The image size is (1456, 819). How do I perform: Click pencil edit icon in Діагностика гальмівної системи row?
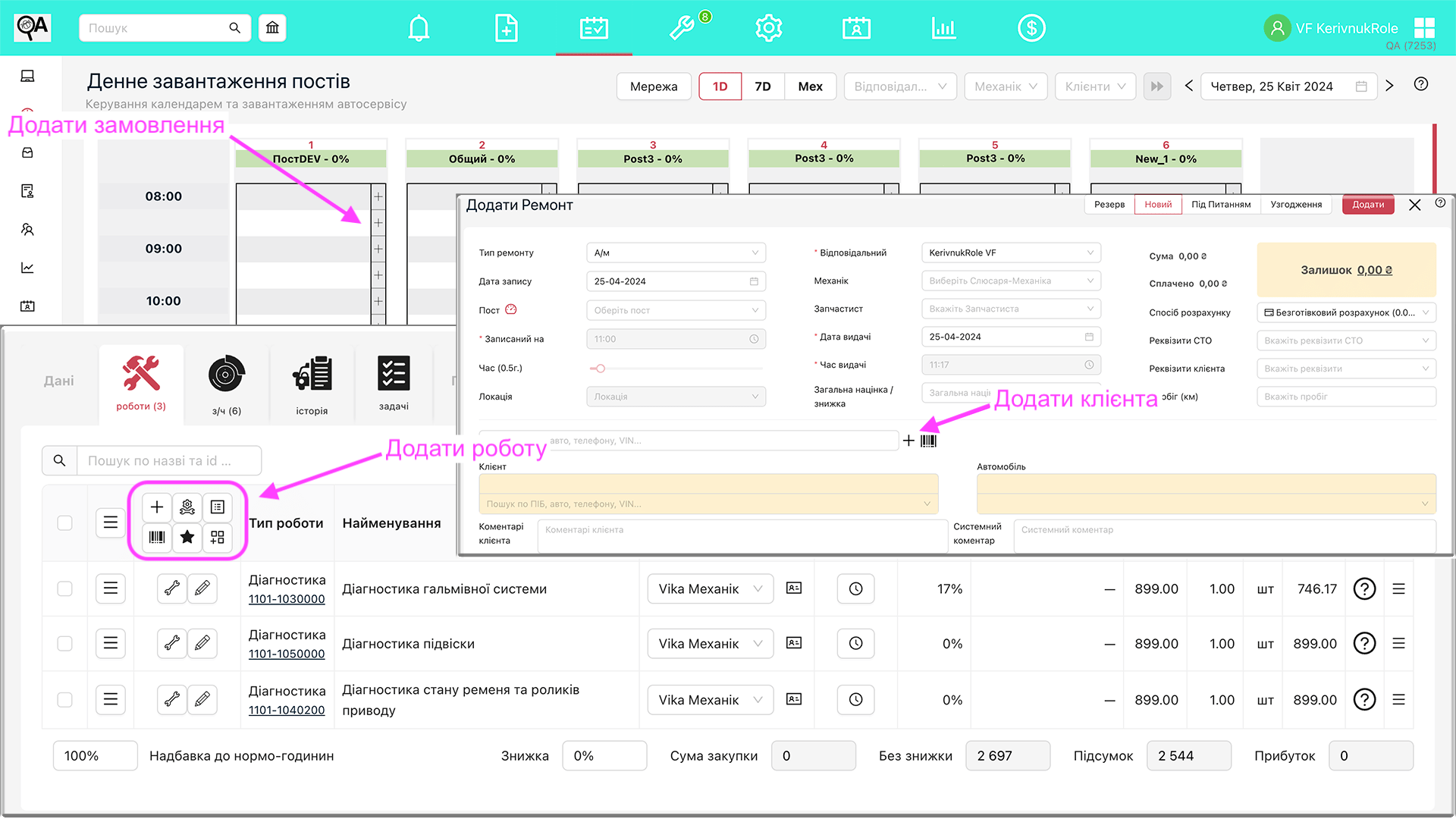tap(202, 588)
